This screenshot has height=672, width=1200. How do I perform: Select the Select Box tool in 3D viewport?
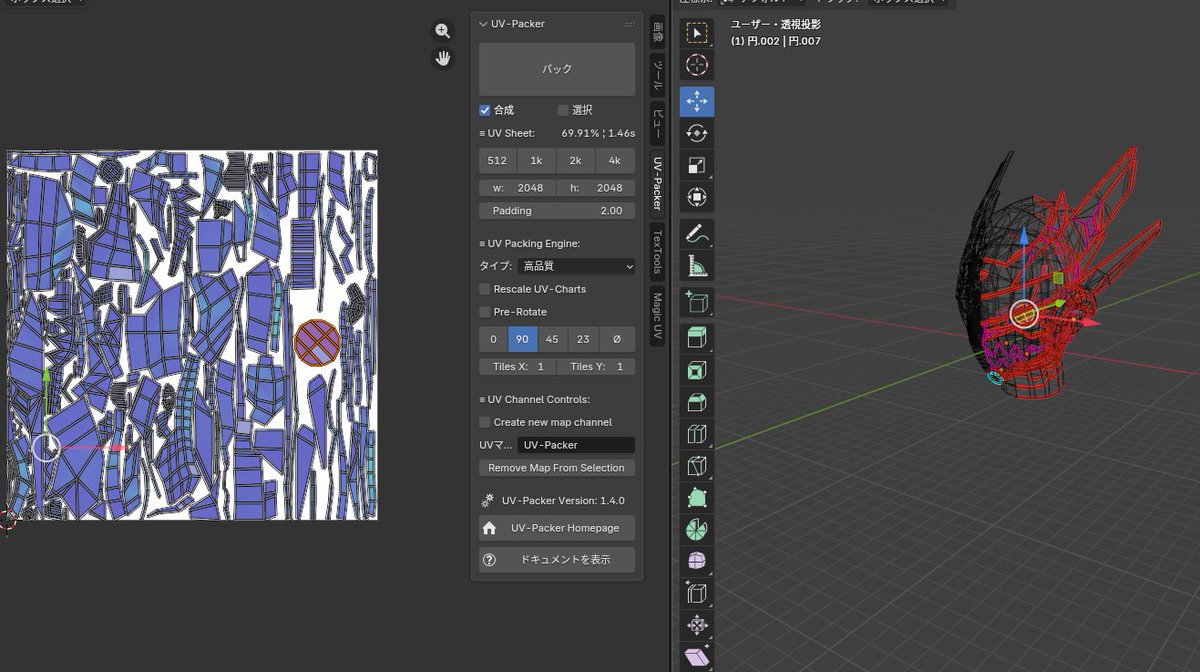pyautogui.click(x=697, y=33)
